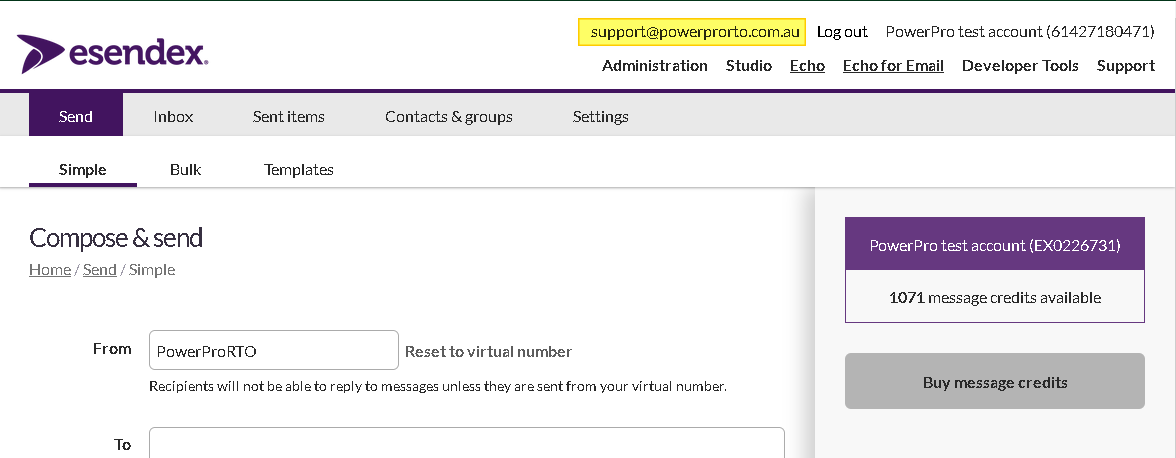
Task: Open the Templates sub-tab
Action: (298, 169)
